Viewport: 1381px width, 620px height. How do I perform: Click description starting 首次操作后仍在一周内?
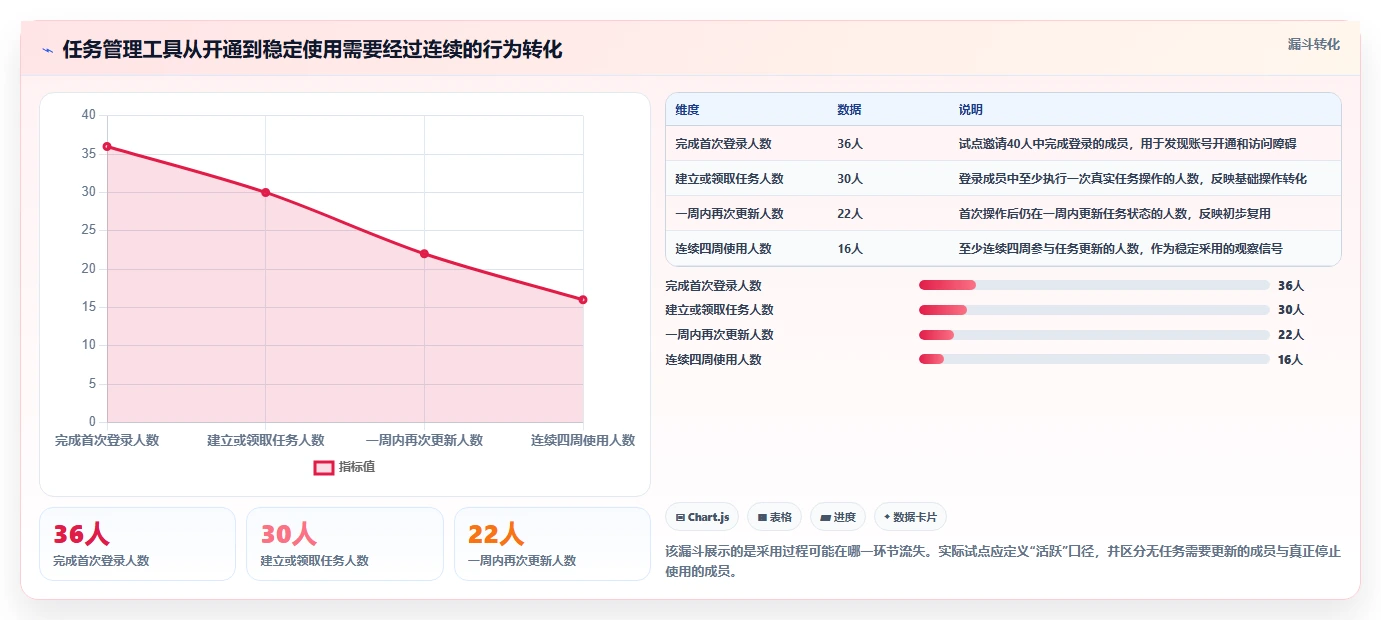[x=1114, y=214]
